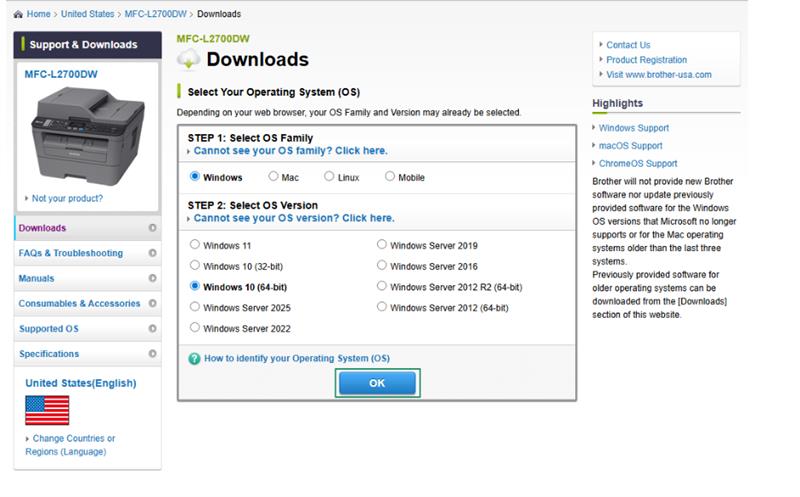Click the green question mark help icon
The height and width of the screenshot is (497, 800).
pos(194,359)
